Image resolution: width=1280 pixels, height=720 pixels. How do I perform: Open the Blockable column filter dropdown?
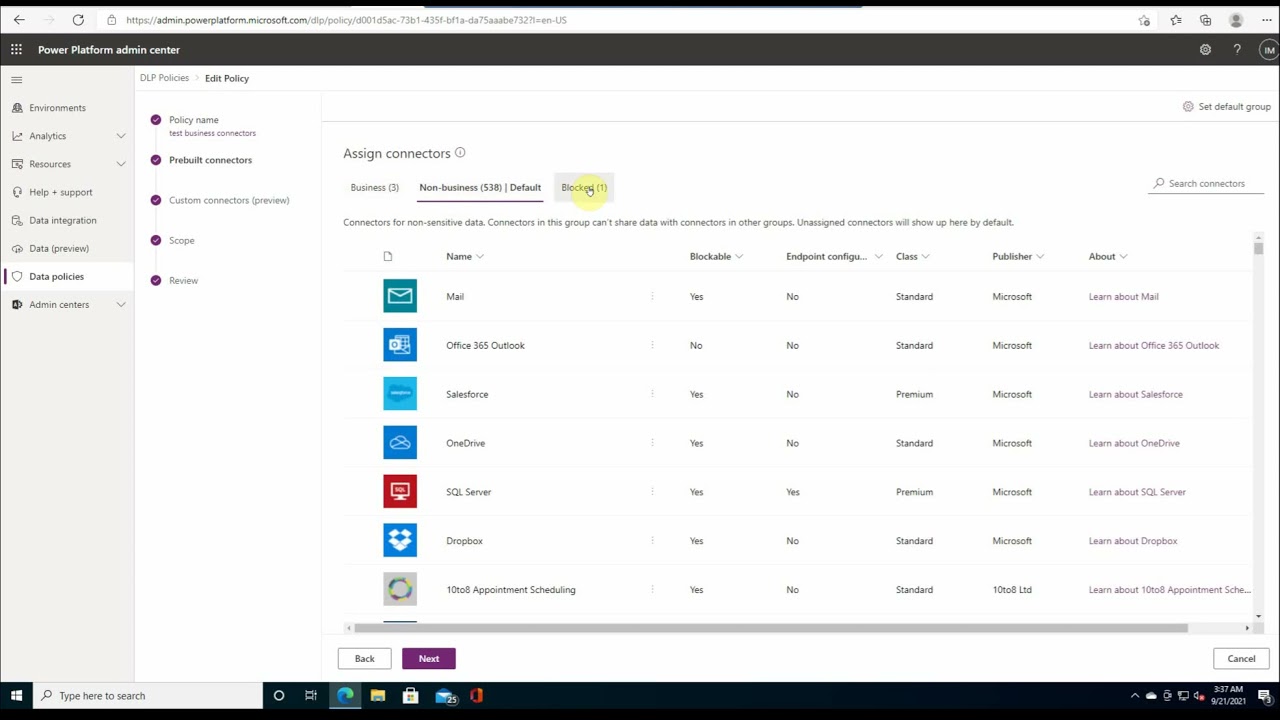[x=739, y=257]
